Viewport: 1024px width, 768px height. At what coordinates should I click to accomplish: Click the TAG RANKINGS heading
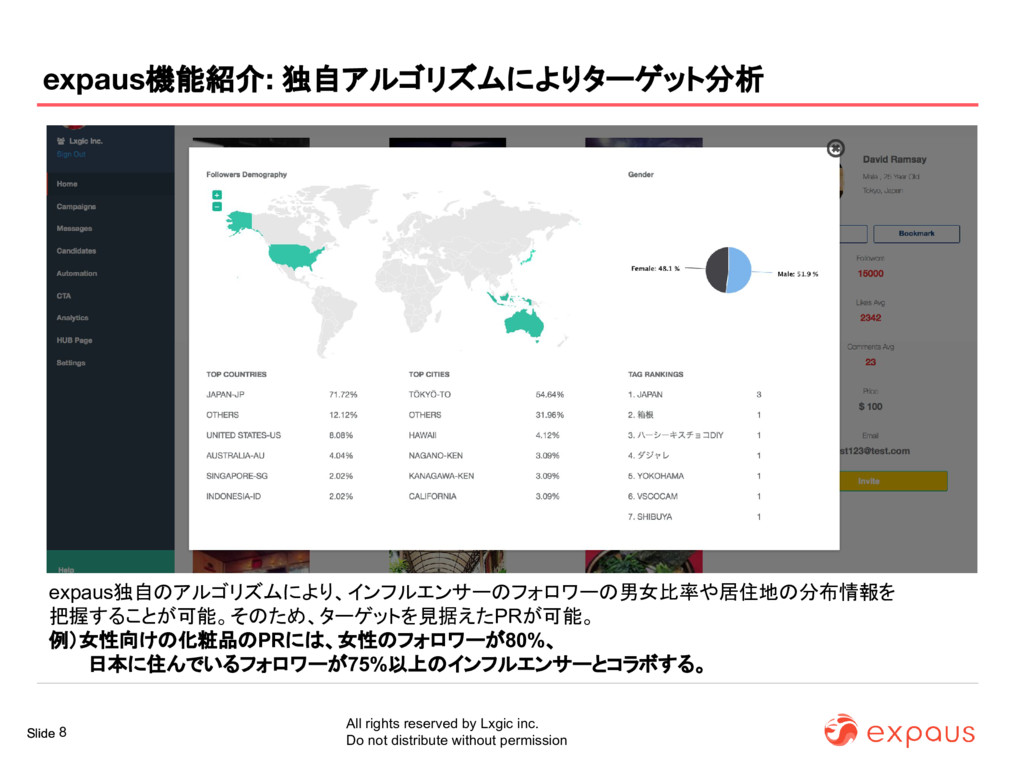[x=656, y=374]
